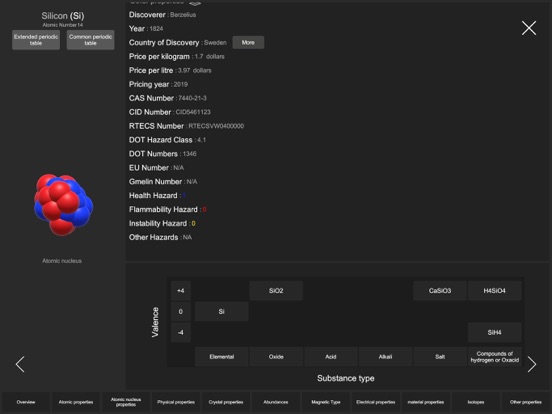The image size is (552, 414).
Task: Click Compounds of hydrogen or Oxacid header
Action: pyautogui.click(x=495, y=357)
